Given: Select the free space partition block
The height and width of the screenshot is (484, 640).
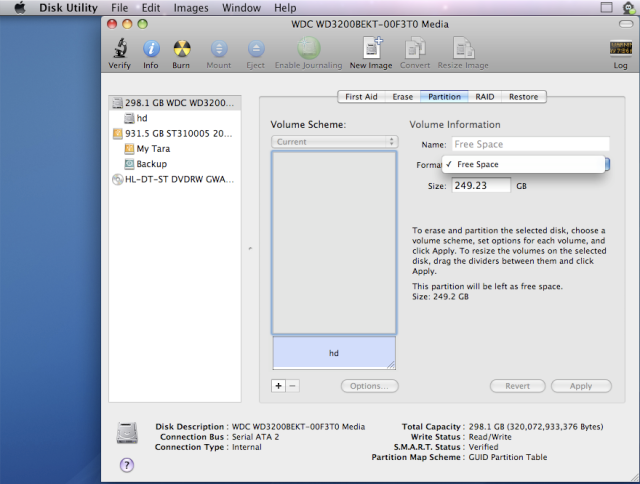Looking at the screenshot, I should point(334,243).
